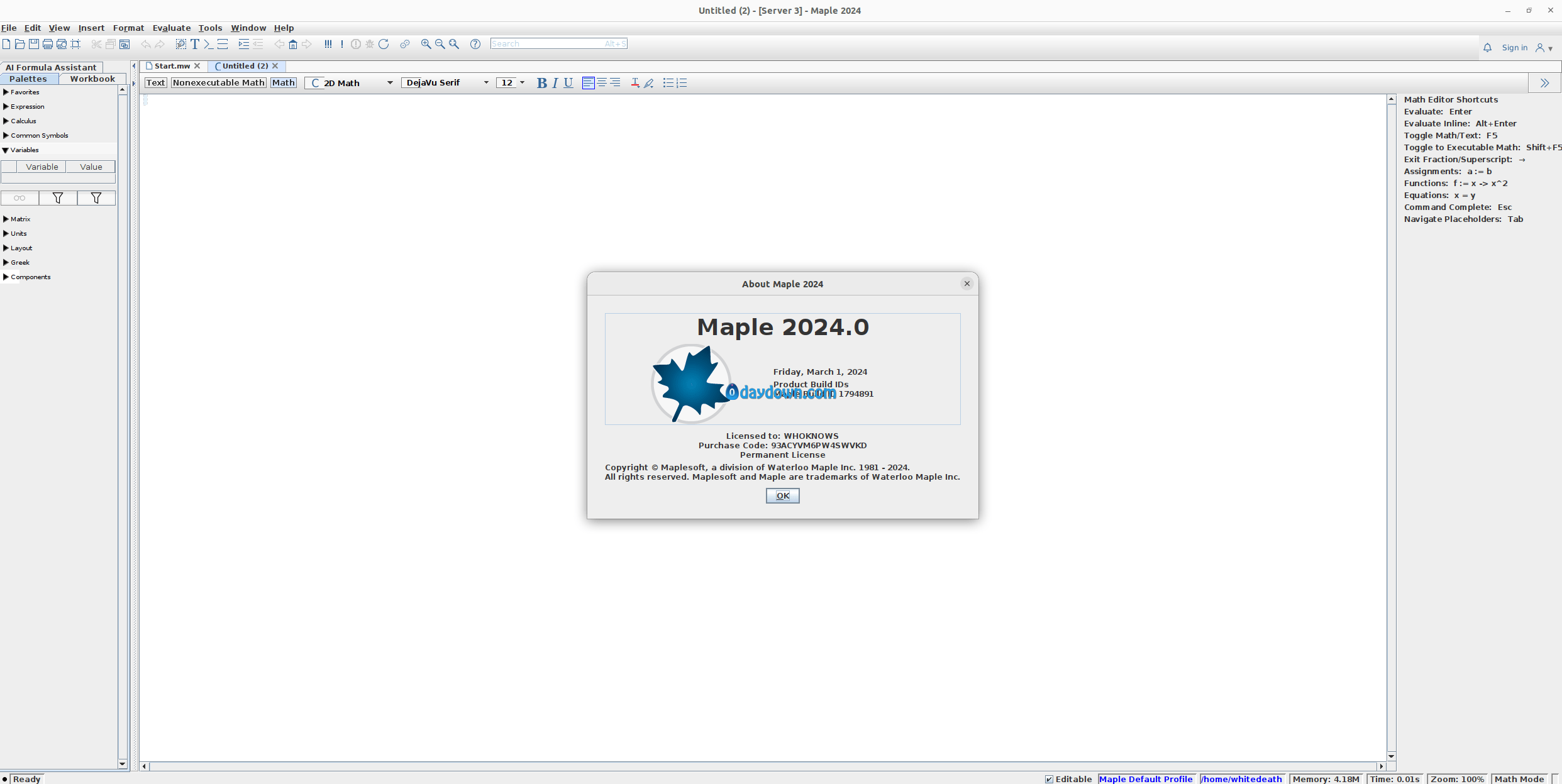The width and height of the screenshot is (1562, 784).
Task: Click the Zoom in magnifier icon
Action: [426, 44]
